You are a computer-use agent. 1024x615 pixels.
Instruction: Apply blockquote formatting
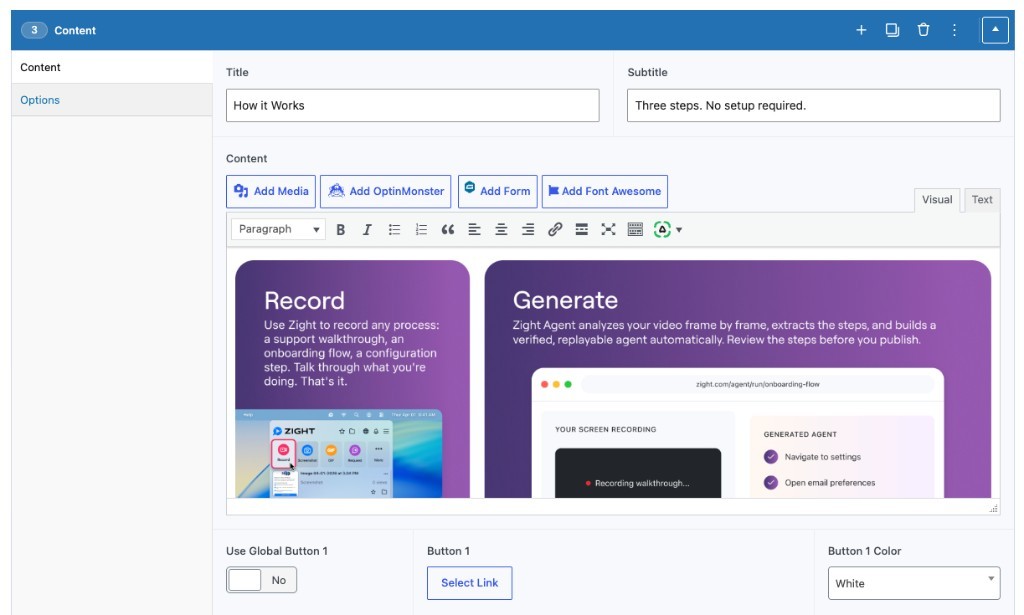447,229
